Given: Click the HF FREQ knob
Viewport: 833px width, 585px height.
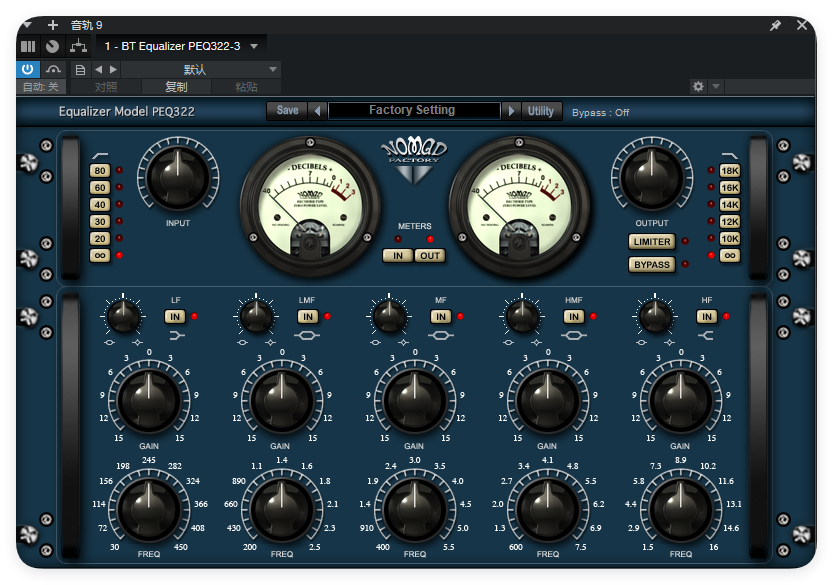Looking at the screenshot, I should tap(681, 509).
